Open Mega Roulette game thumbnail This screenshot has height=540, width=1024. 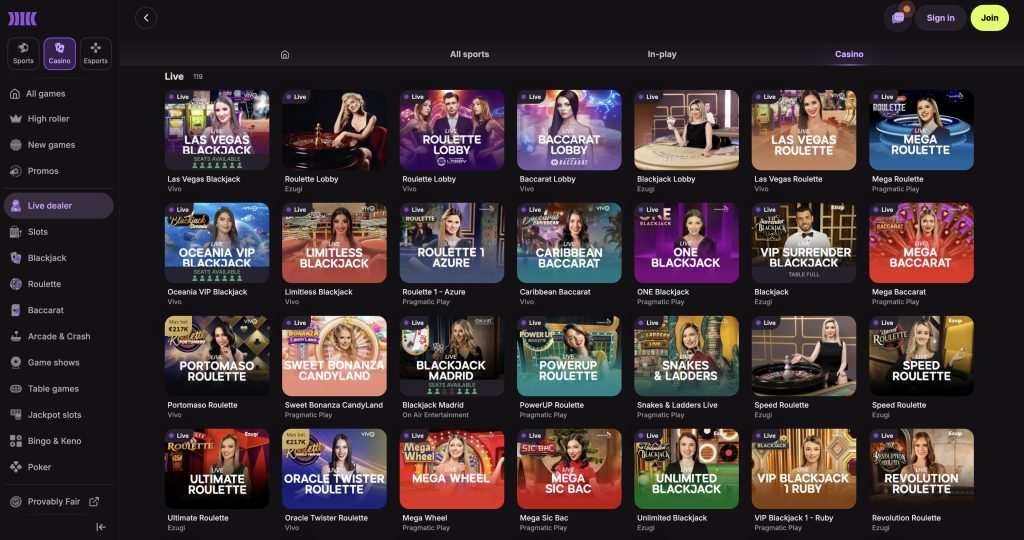click(x=921, y=130)
